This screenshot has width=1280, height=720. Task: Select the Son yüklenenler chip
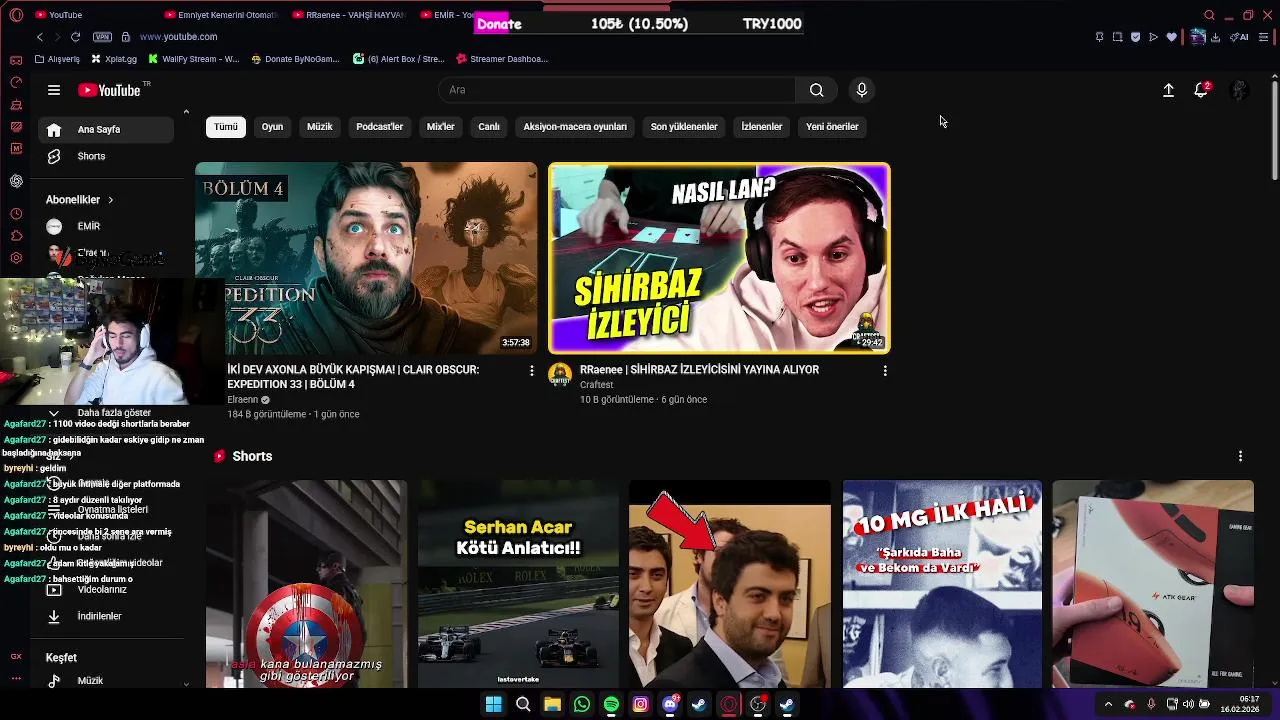coord(684,127)
